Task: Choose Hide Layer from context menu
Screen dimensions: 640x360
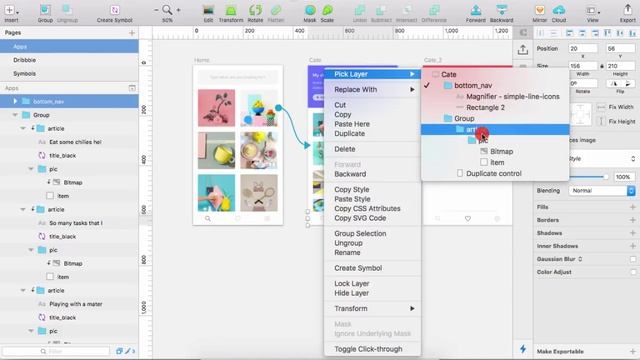Action: pyautogui.click(x=351, y=293)
